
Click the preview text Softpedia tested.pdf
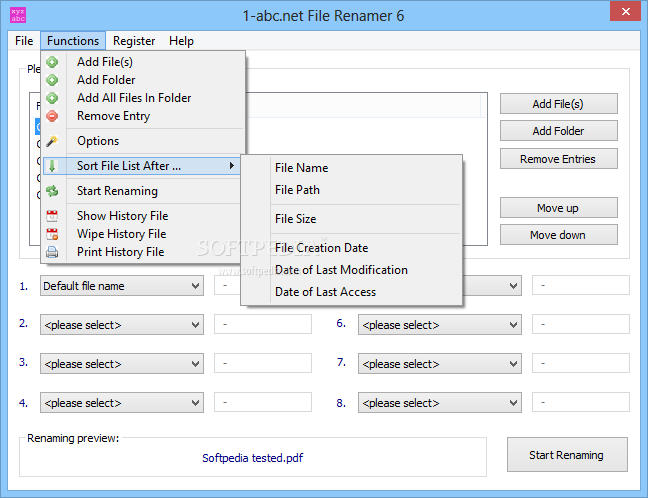(x=253, y=458)
